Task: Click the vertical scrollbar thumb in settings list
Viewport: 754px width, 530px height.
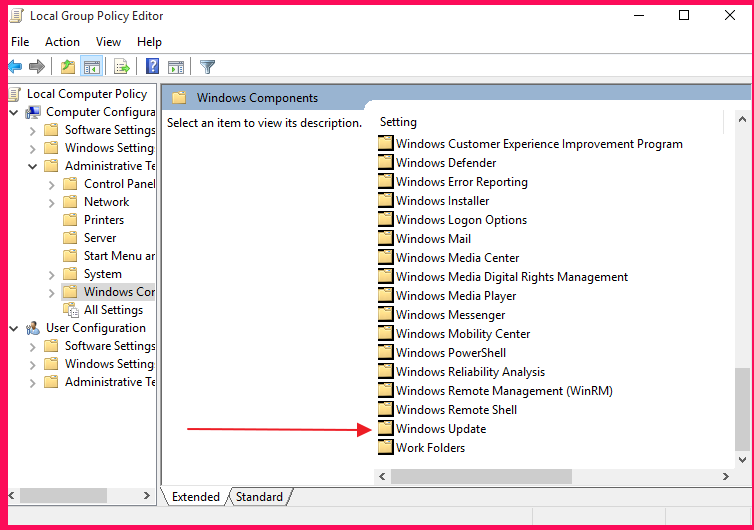Action: [x=741, y=408]
